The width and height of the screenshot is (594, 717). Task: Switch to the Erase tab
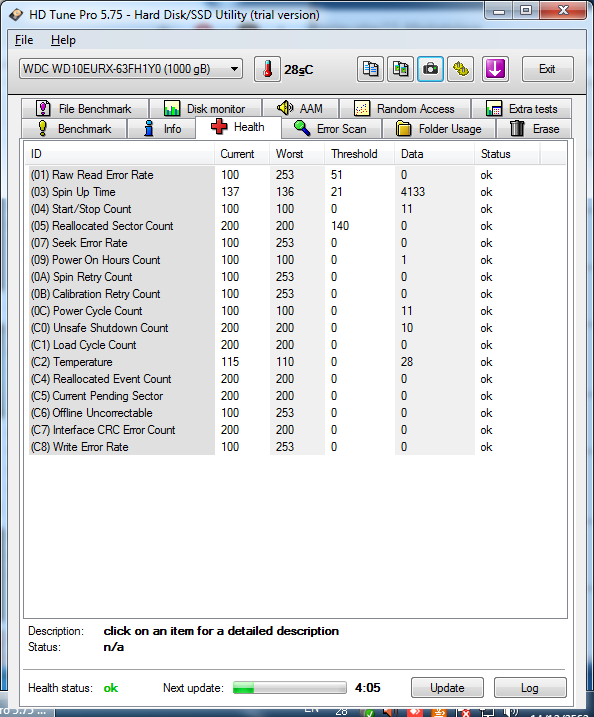534,129
